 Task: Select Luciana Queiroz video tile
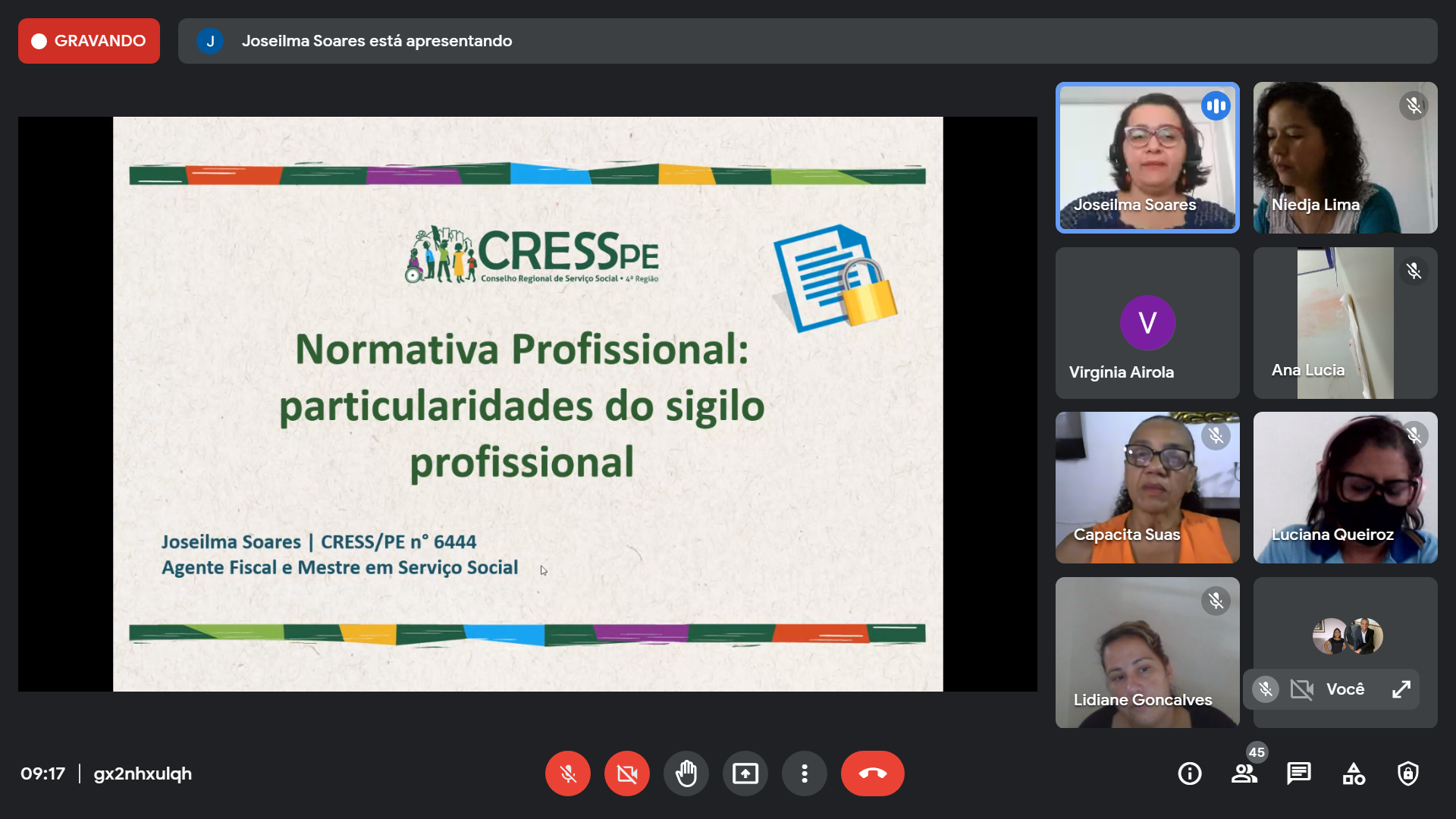[1345, 488]
